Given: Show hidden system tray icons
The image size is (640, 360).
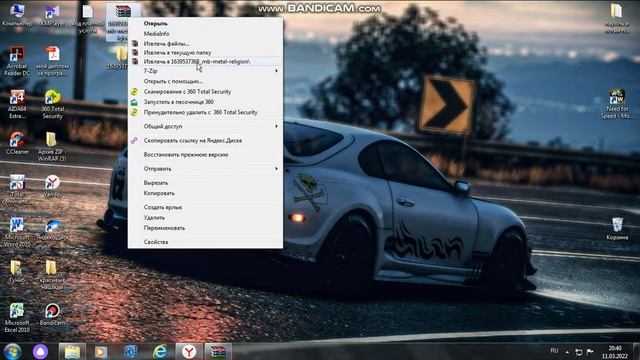Looking at the screenshot, I should click(x=567, y=351).
